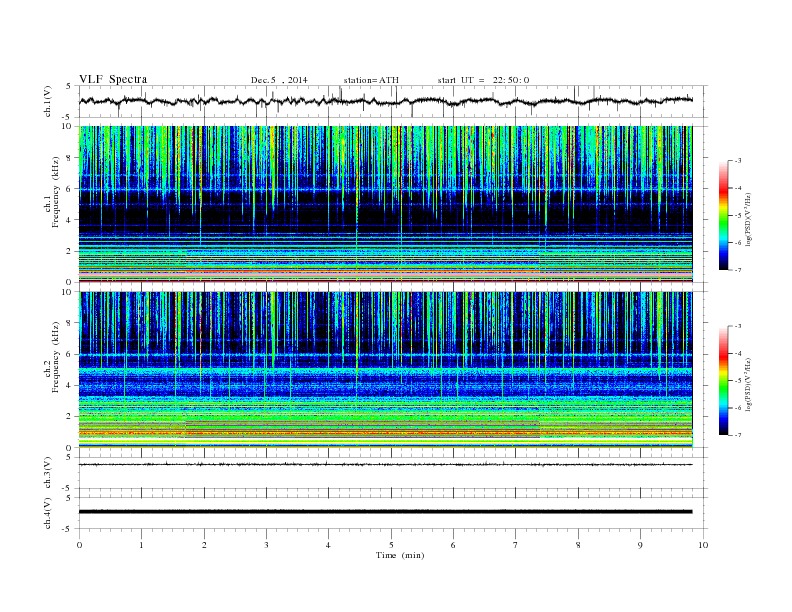This screenshot has height=612, width=792.
Task: Click the ch.2 spectrogram panel
Action: pos(386,370)
